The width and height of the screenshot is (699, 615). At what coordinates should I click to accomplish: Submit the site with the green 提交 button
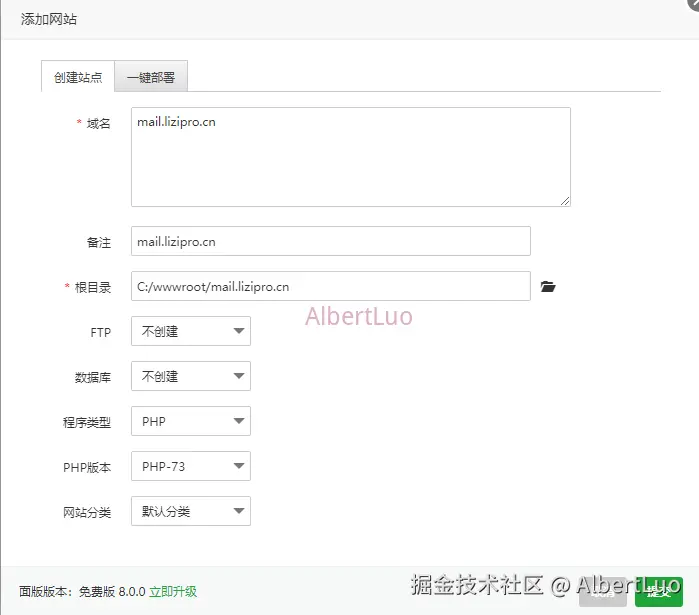(x=659, y=592)
